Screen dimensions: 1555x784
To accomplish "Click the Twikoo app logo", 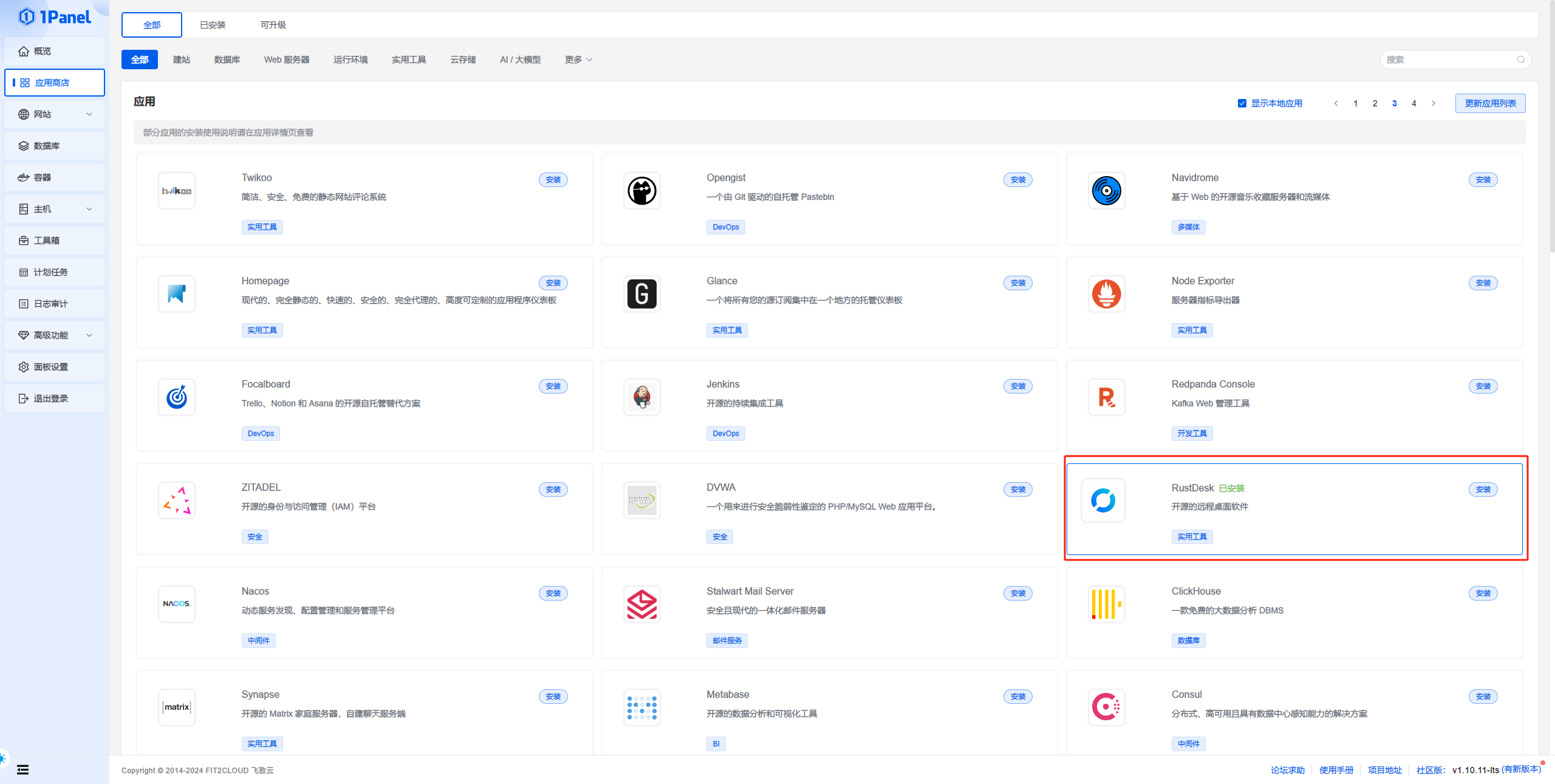I will 177,191.
